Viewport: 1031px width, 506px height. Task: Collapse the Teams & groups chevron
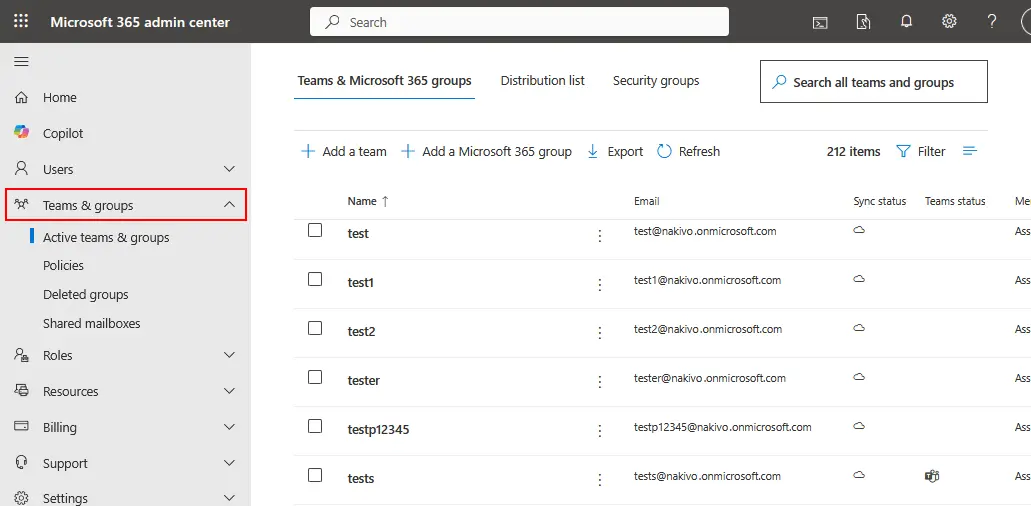pyautogui.click(x=229, y=204)
